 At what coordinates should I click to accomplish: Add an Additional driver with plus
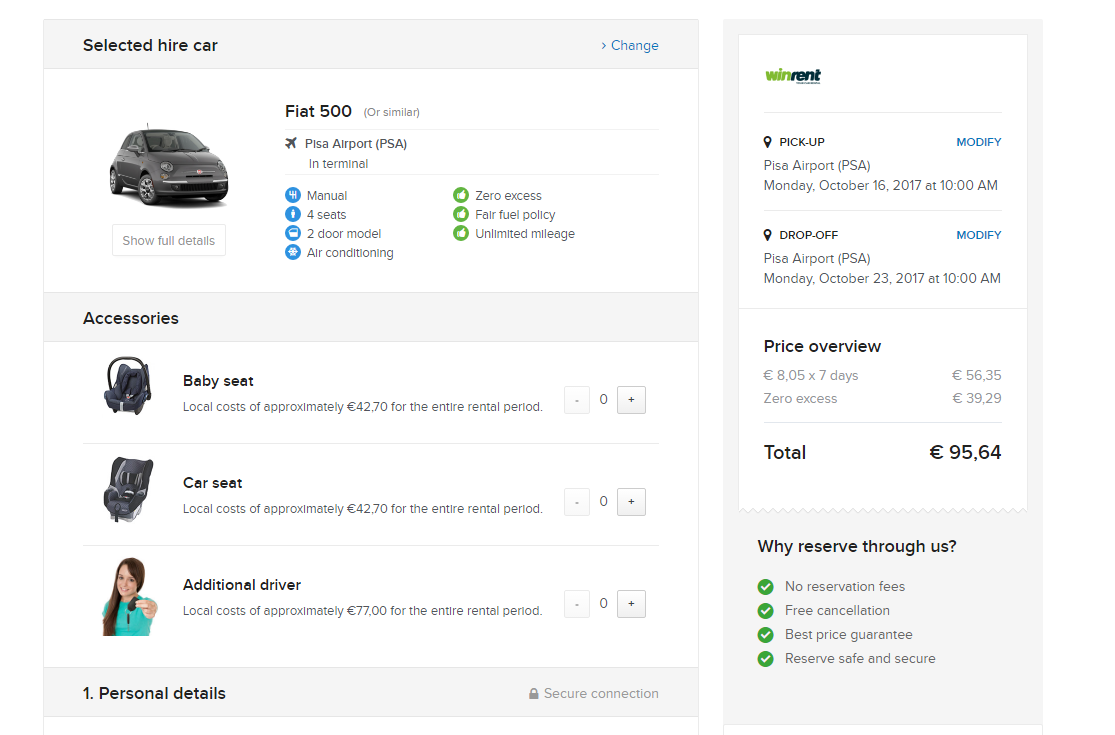coord(631,604)
